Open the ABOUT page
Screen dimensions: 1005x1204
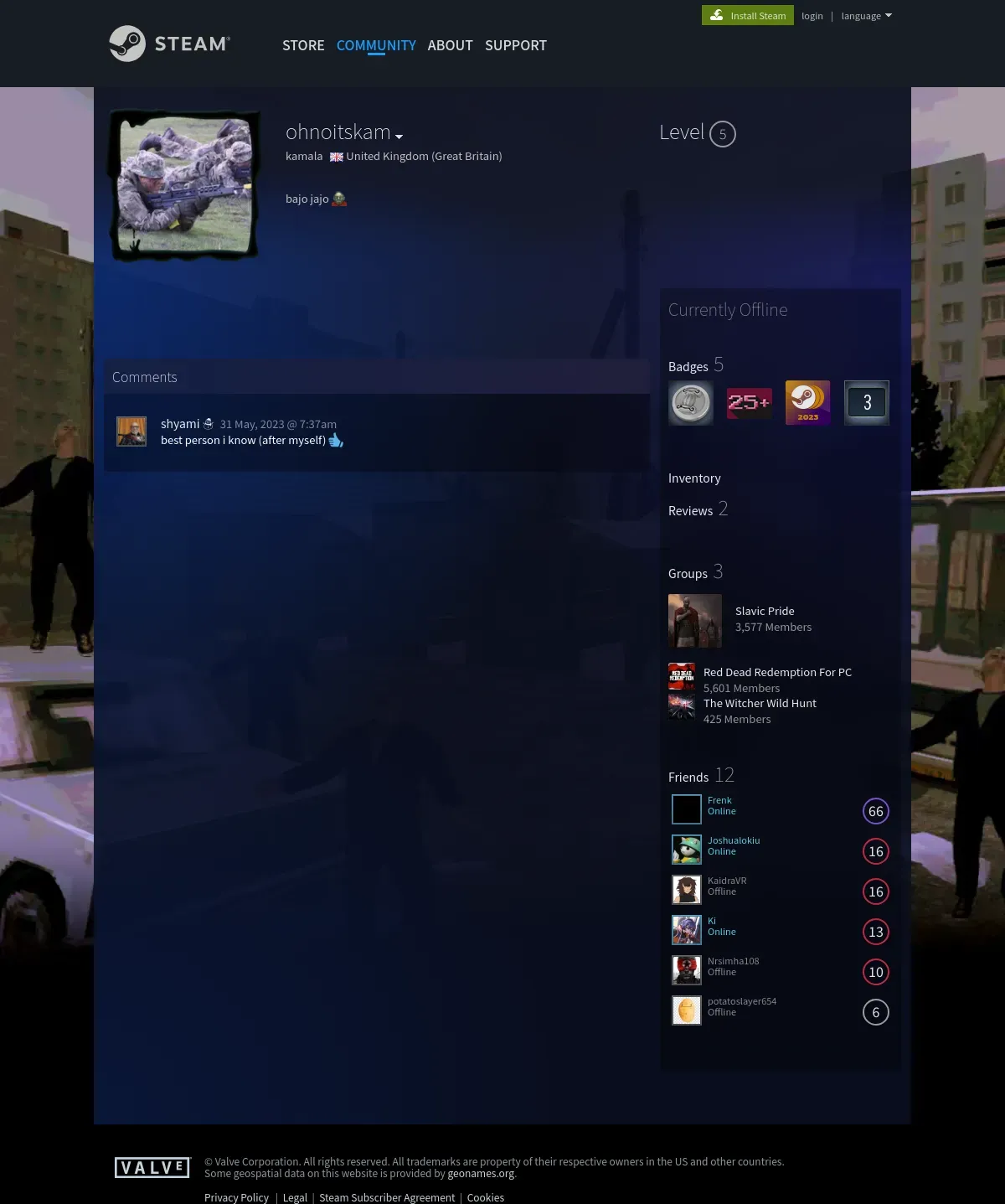[x=451, y=45]
